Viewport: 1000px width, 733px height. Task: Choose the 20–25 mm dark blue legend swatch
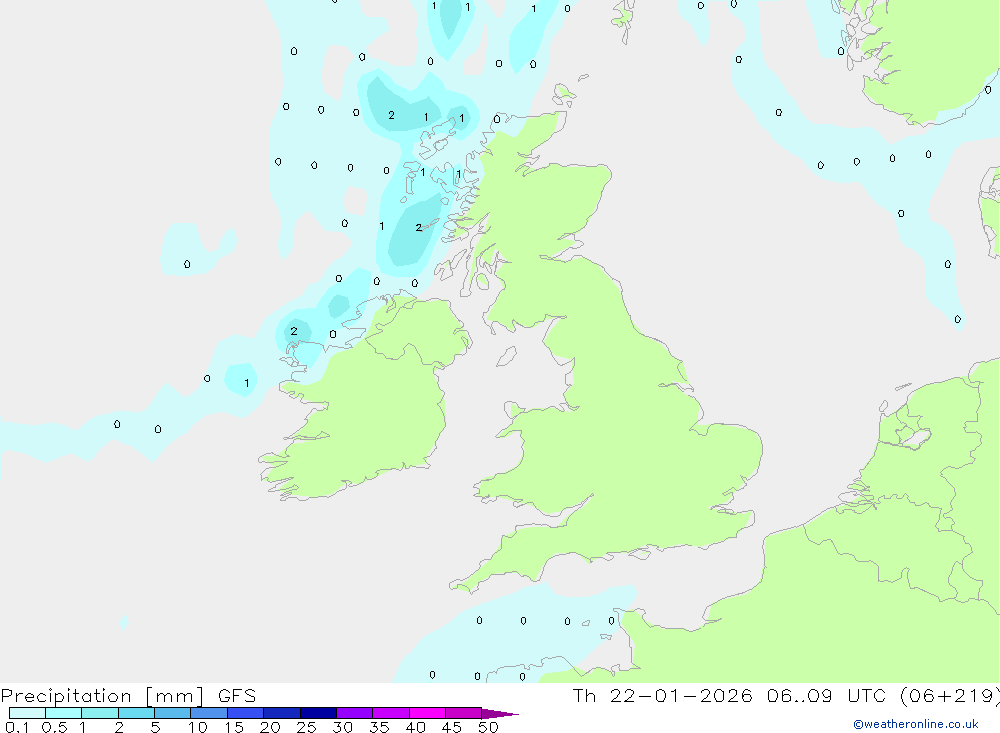click(282, 713)
